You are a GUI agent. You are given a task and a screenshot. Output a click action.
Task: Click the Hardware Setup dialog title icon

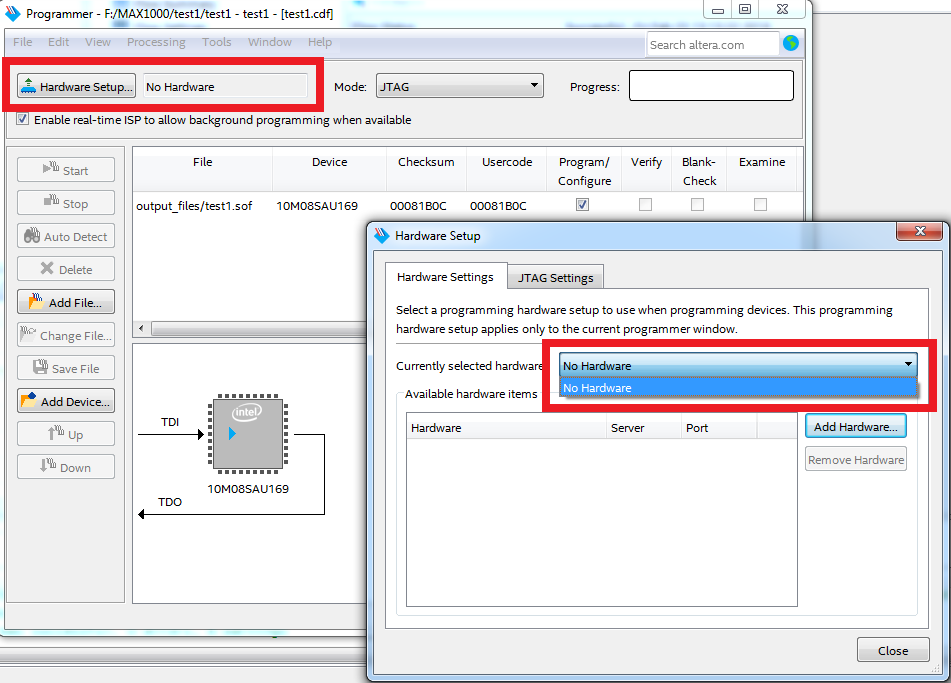point(381,235)
